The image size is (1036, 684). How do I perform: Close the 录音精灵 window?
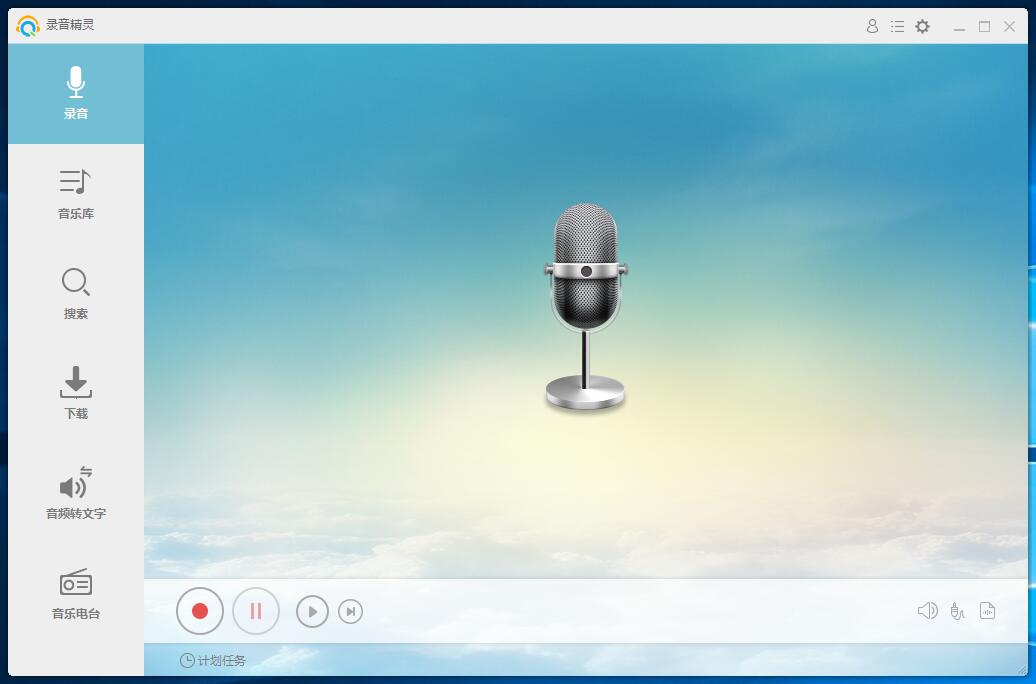click(x=1010, y=26)
